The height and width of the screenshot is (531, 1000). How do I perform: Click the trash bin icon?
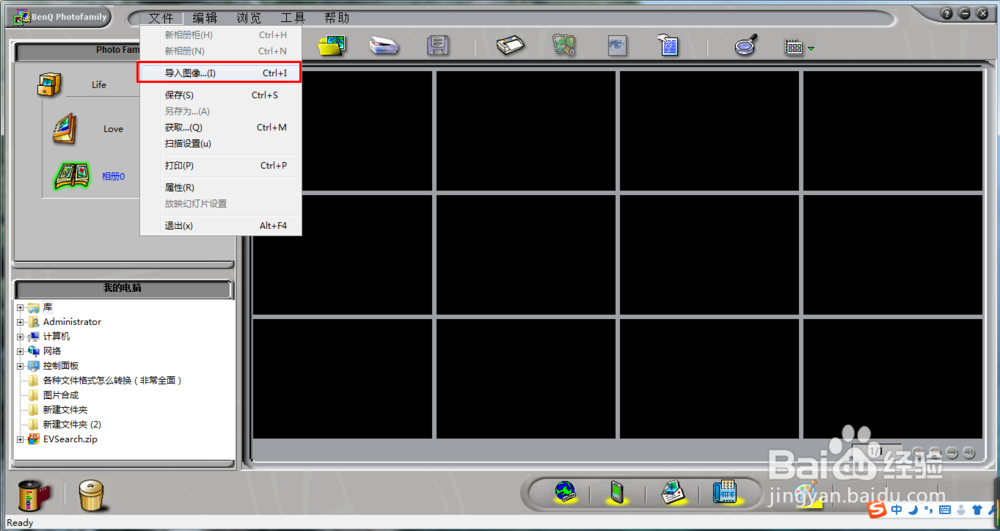click(x=92, y=495)
